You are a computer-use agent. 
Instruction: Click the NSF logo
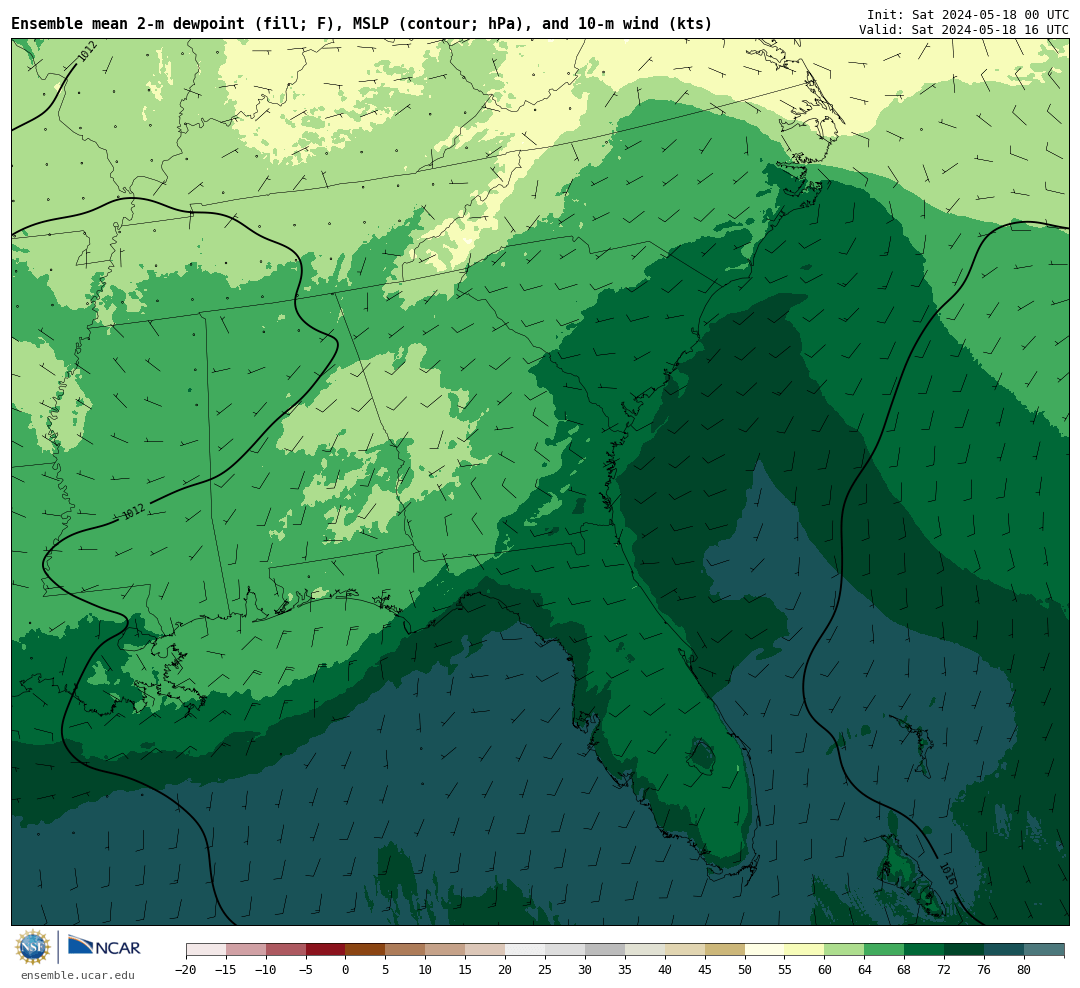[x=33, y=947]
